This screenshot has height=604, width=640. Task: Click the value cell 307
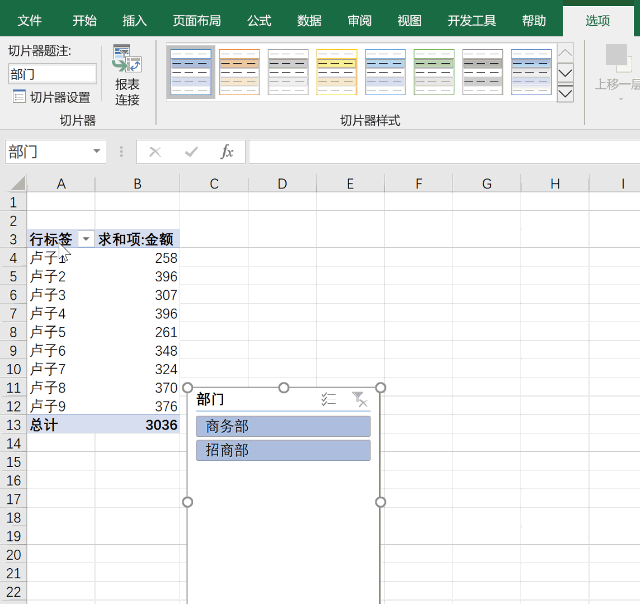[137, 295]
